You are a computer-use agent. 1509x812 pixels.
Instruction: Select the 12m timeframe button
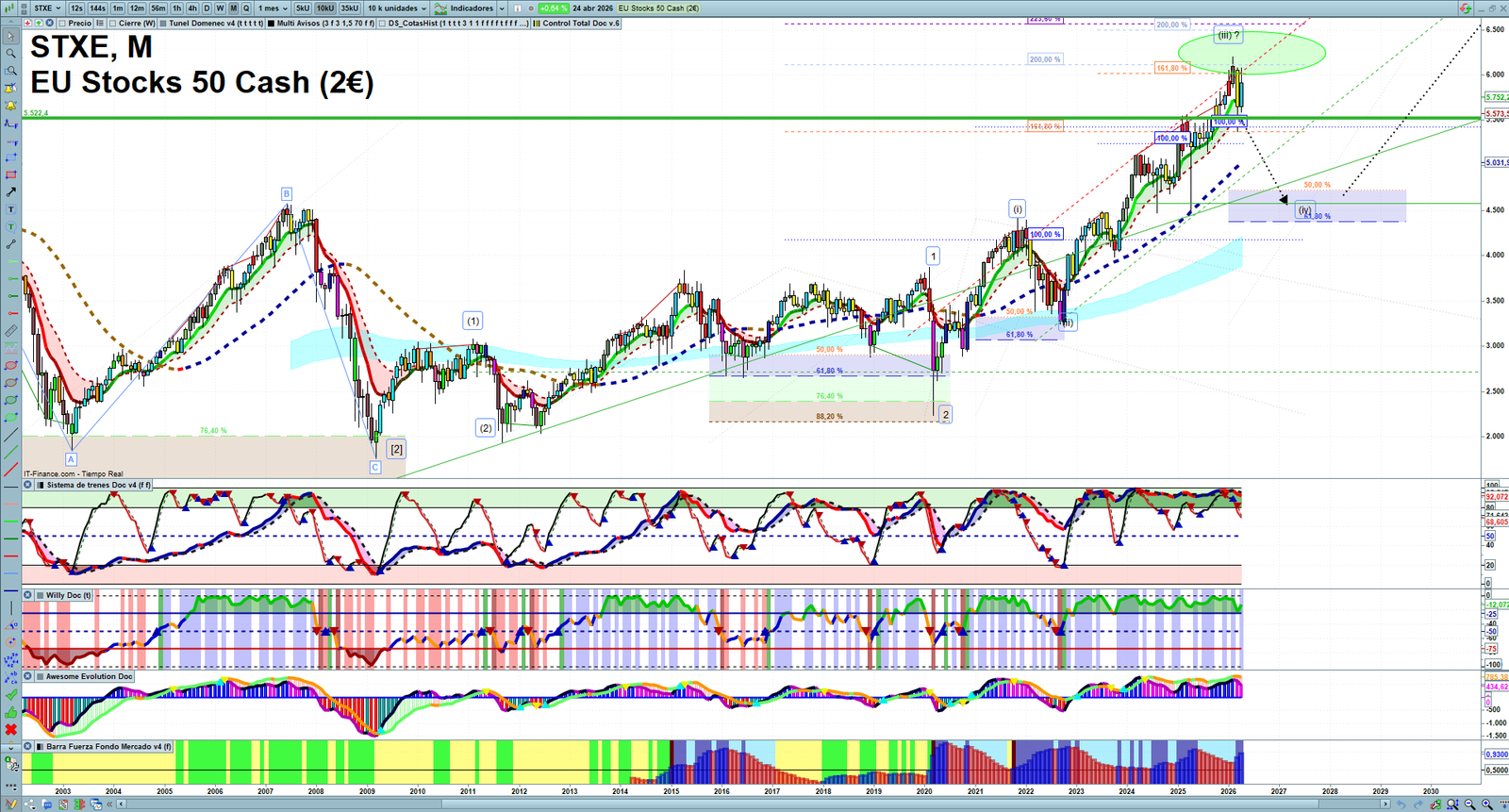(x=137, y=8)
